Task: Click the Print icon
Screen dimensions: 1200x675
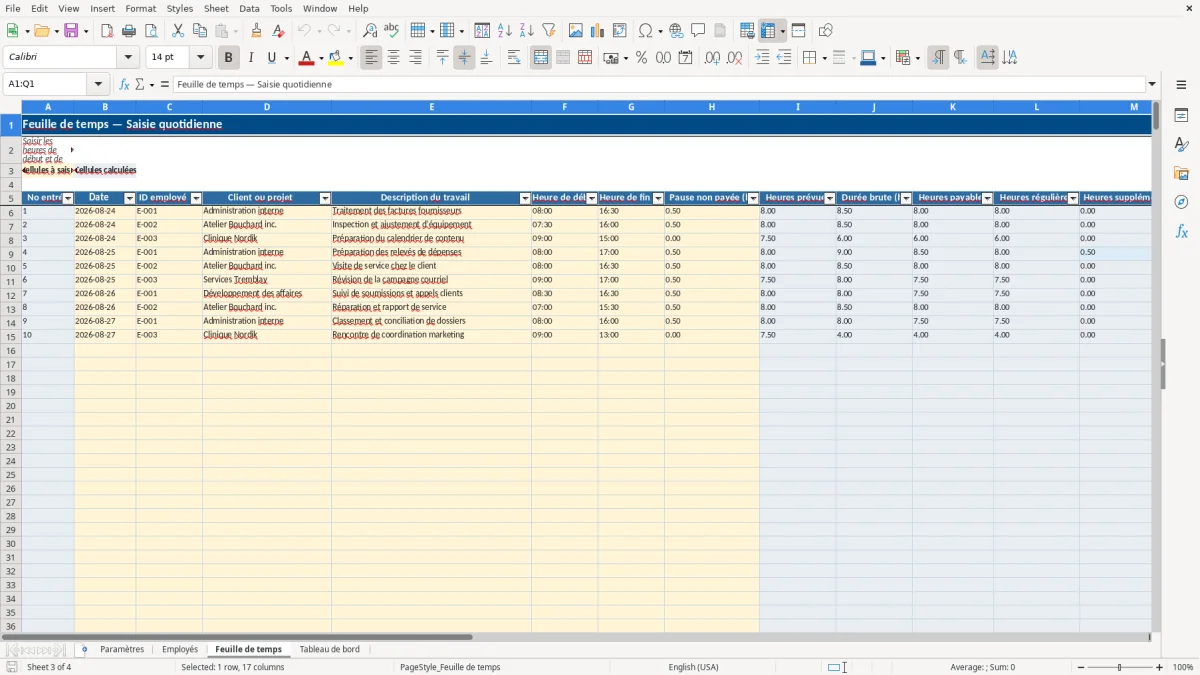Action: click(129, 31)
